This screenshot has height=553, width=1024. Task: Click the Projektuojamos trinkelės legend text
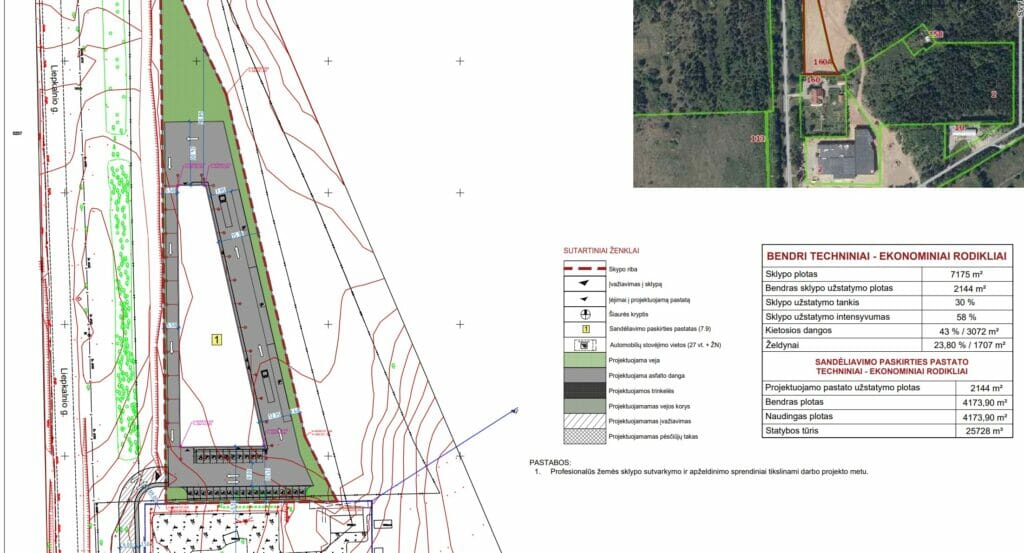pyautogui.click(x=641, y=391)
